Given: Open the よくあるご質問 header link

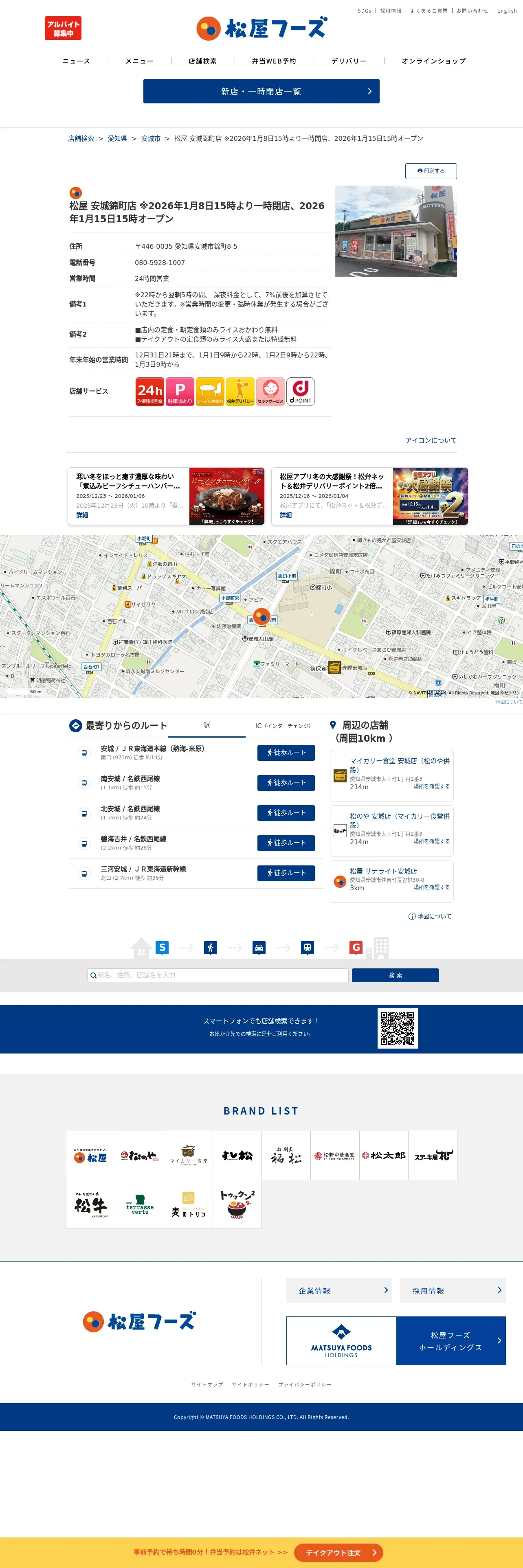Looking at the screenshot, I should click(429, 11).
